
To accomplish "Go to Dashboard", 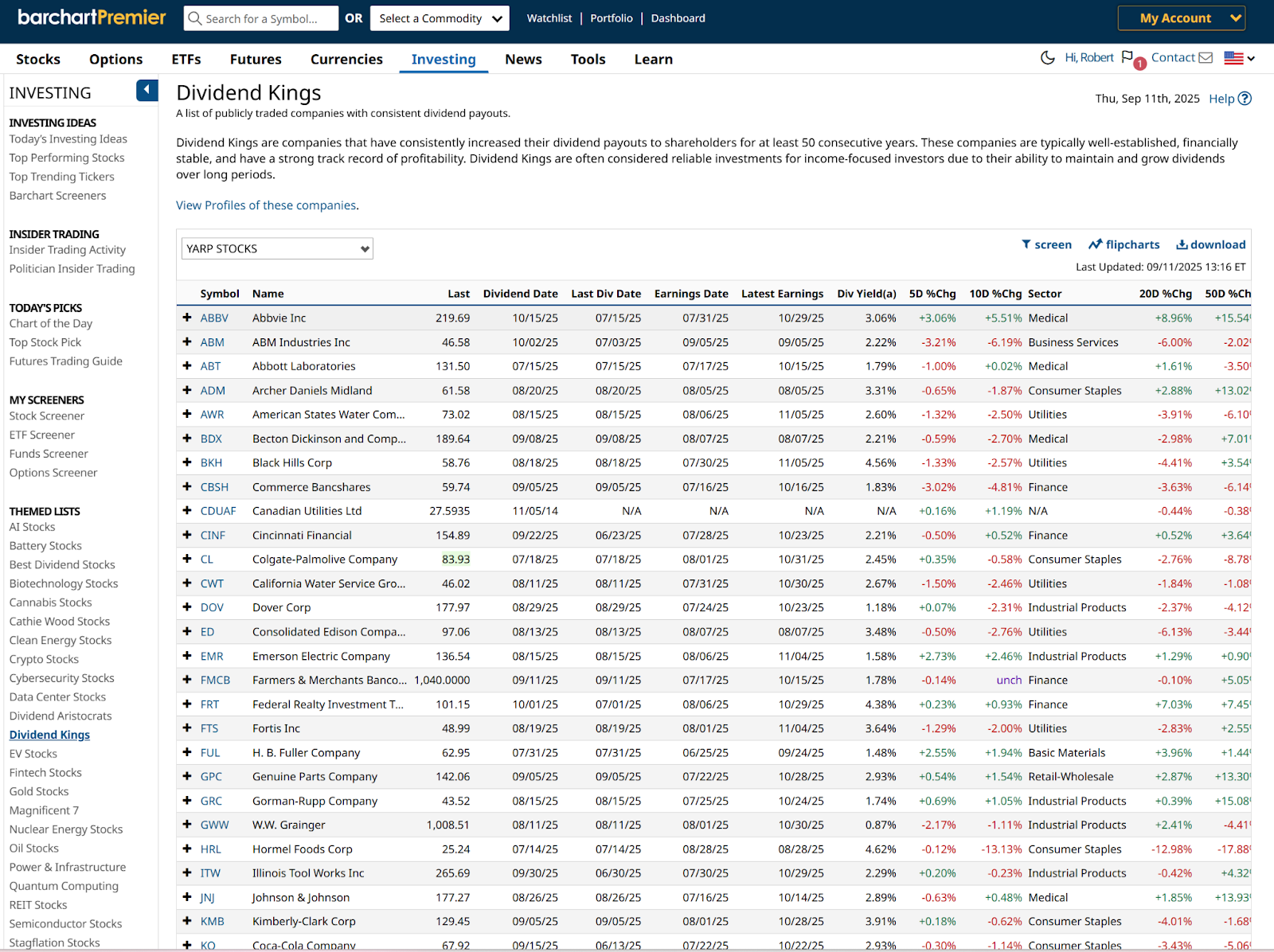I will coord(678,18).
